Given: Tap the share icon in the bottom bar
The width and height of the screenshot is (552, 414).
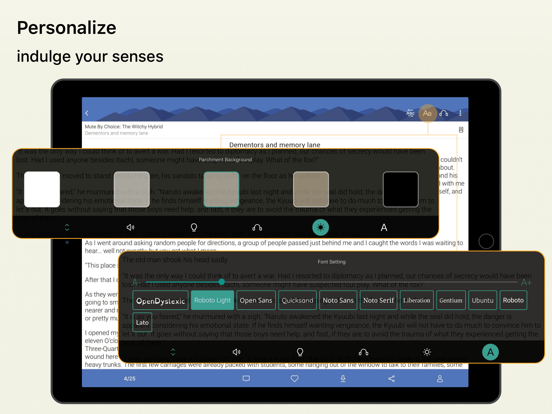Looking at the screenshot, I should tap(391, 378).
